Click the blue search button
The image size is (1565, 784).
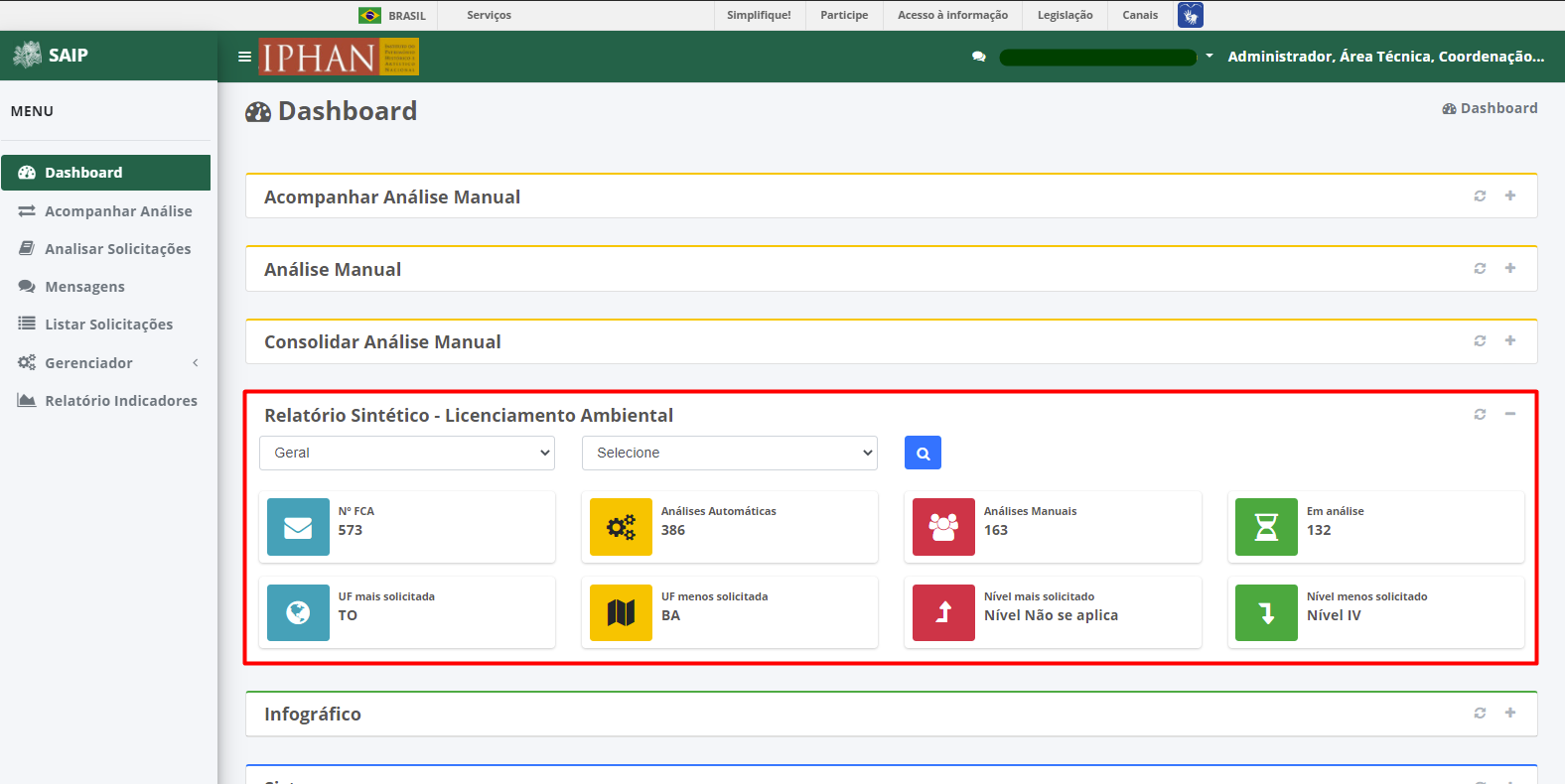tap(923, 453)
